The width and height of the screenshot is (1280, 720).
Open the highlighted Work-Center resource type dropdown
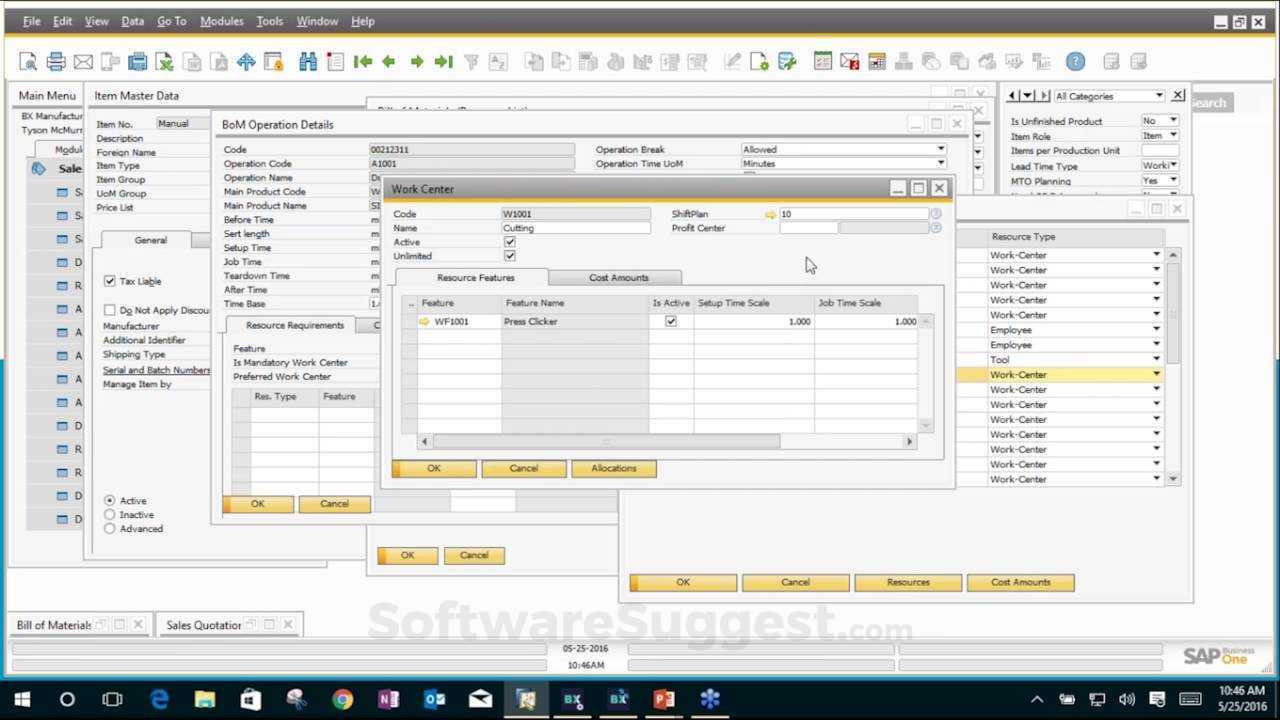[1156, 375]
